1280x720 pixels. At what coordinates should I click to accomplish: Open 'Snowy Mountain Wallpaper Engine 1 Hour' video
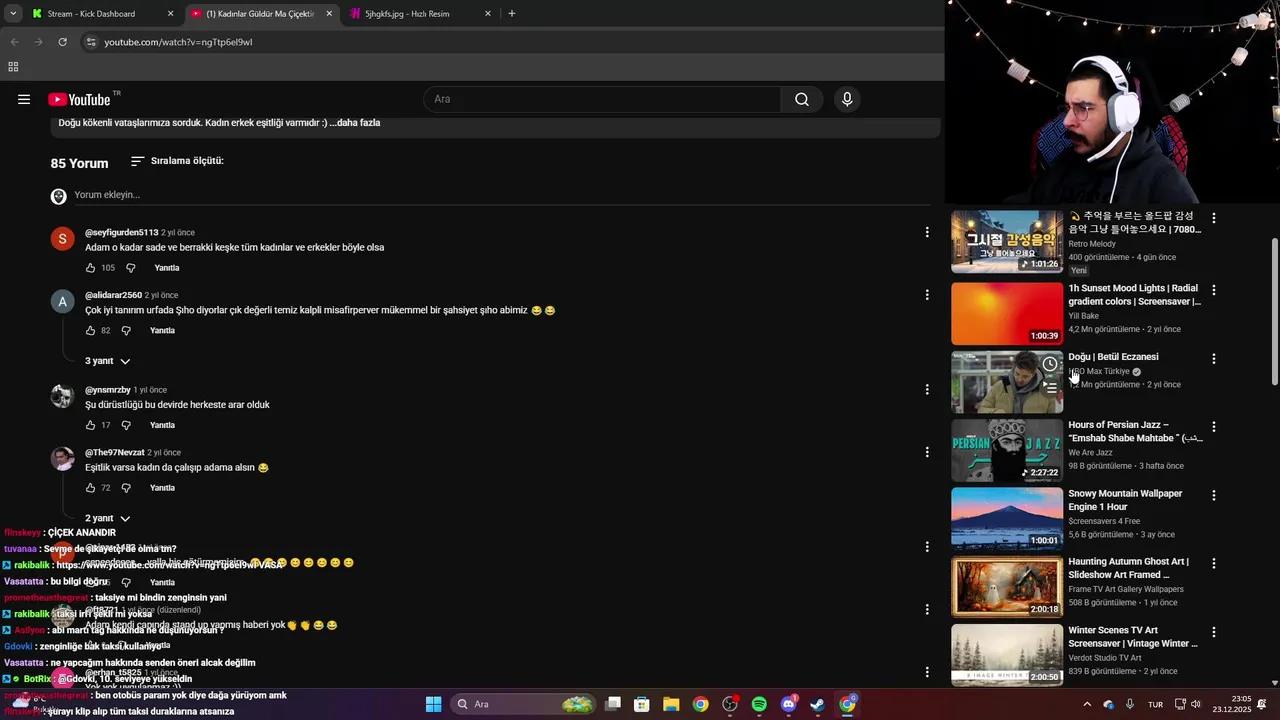(1007, 519)
